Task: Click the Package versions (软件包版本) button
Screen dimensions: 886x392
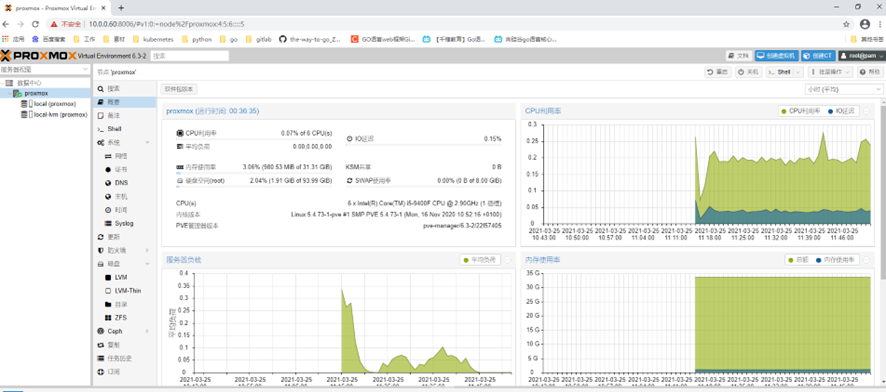Action: [179, 89]
